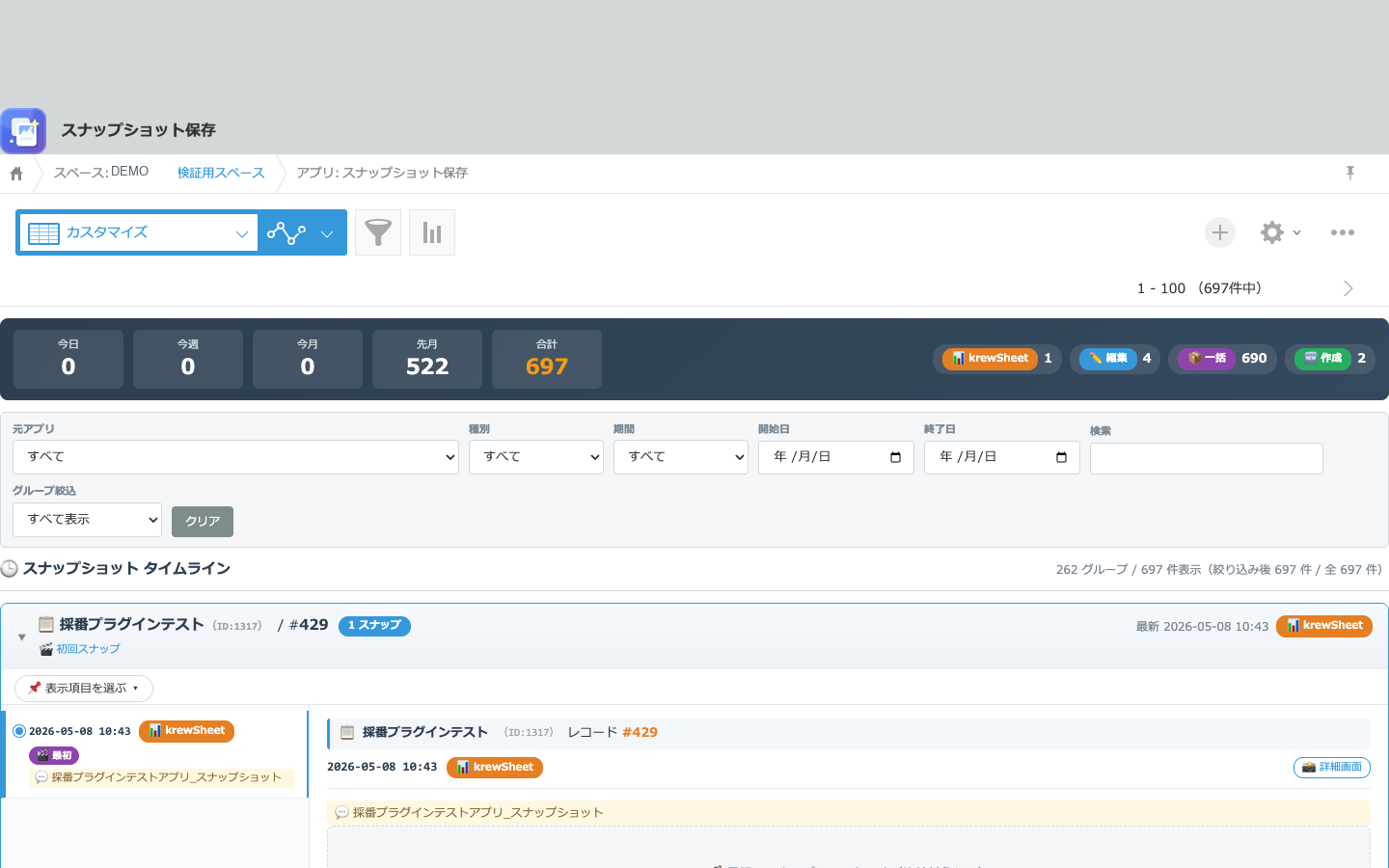The image size is (1389, 868).
Task: Open the 種別 select box
Action: (x=536, y=457)
